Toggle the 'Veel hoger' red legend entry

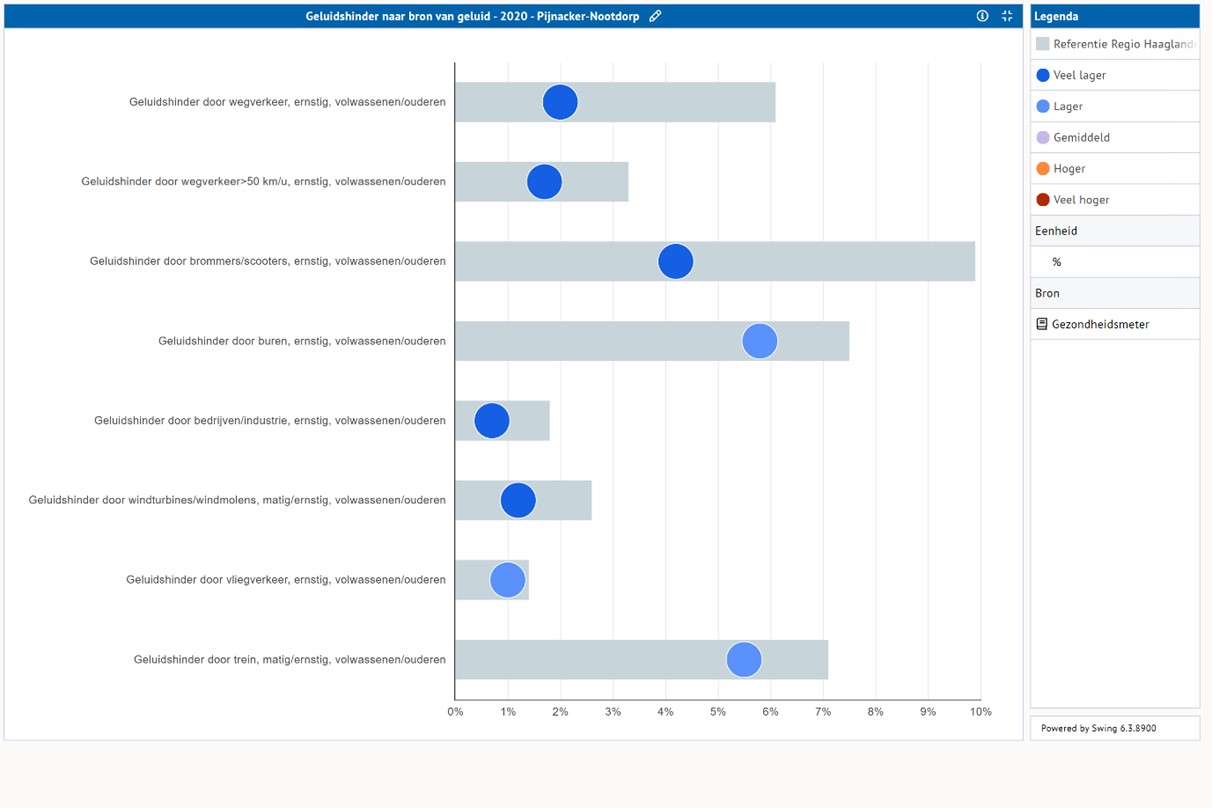click(x=1080, y=200)
